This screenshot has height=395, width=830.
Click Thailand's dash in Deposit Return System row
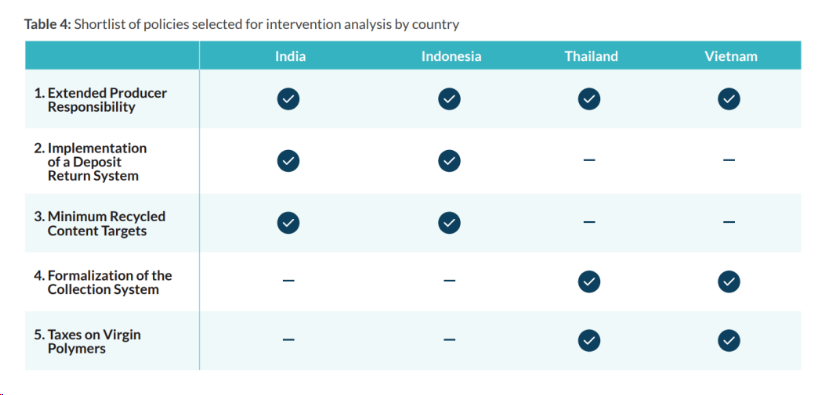tap(589, 160)
